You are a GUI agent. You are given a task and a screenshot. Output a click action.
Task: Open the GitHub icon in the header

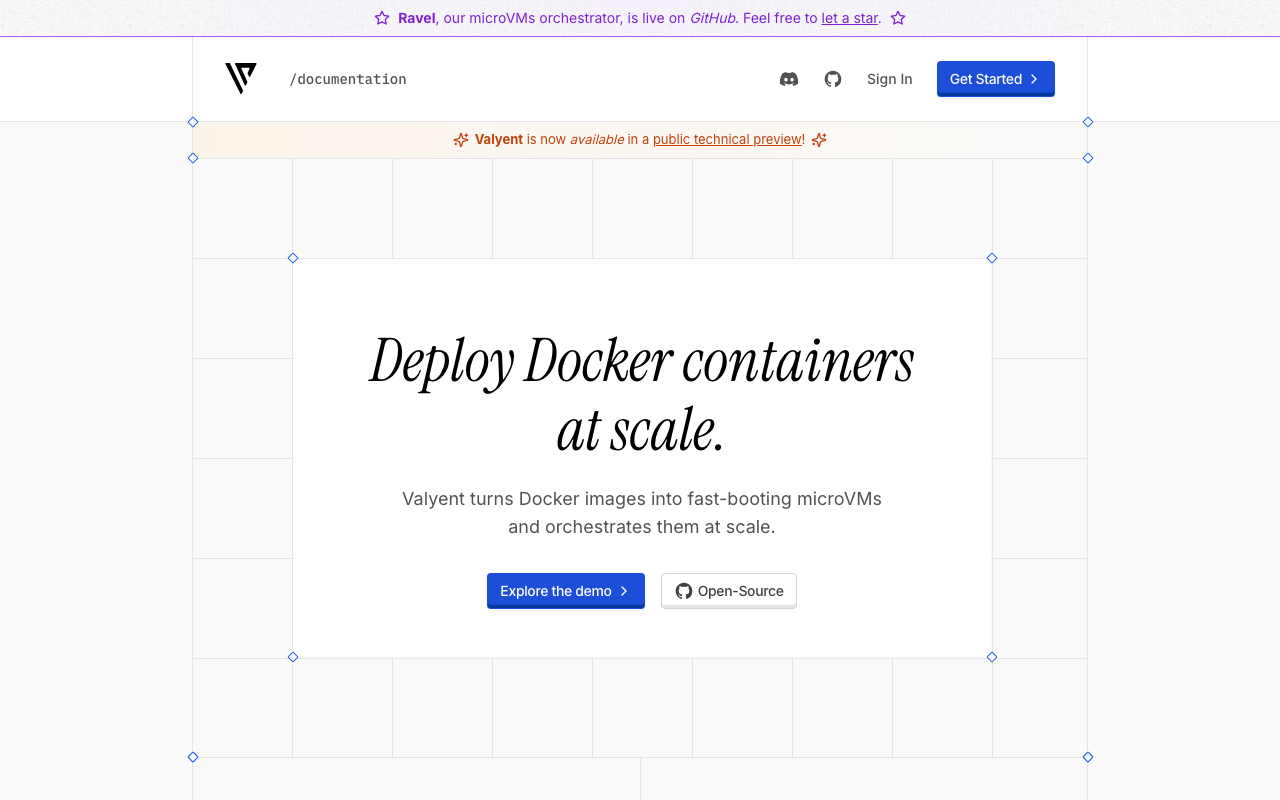coord(833,79)
